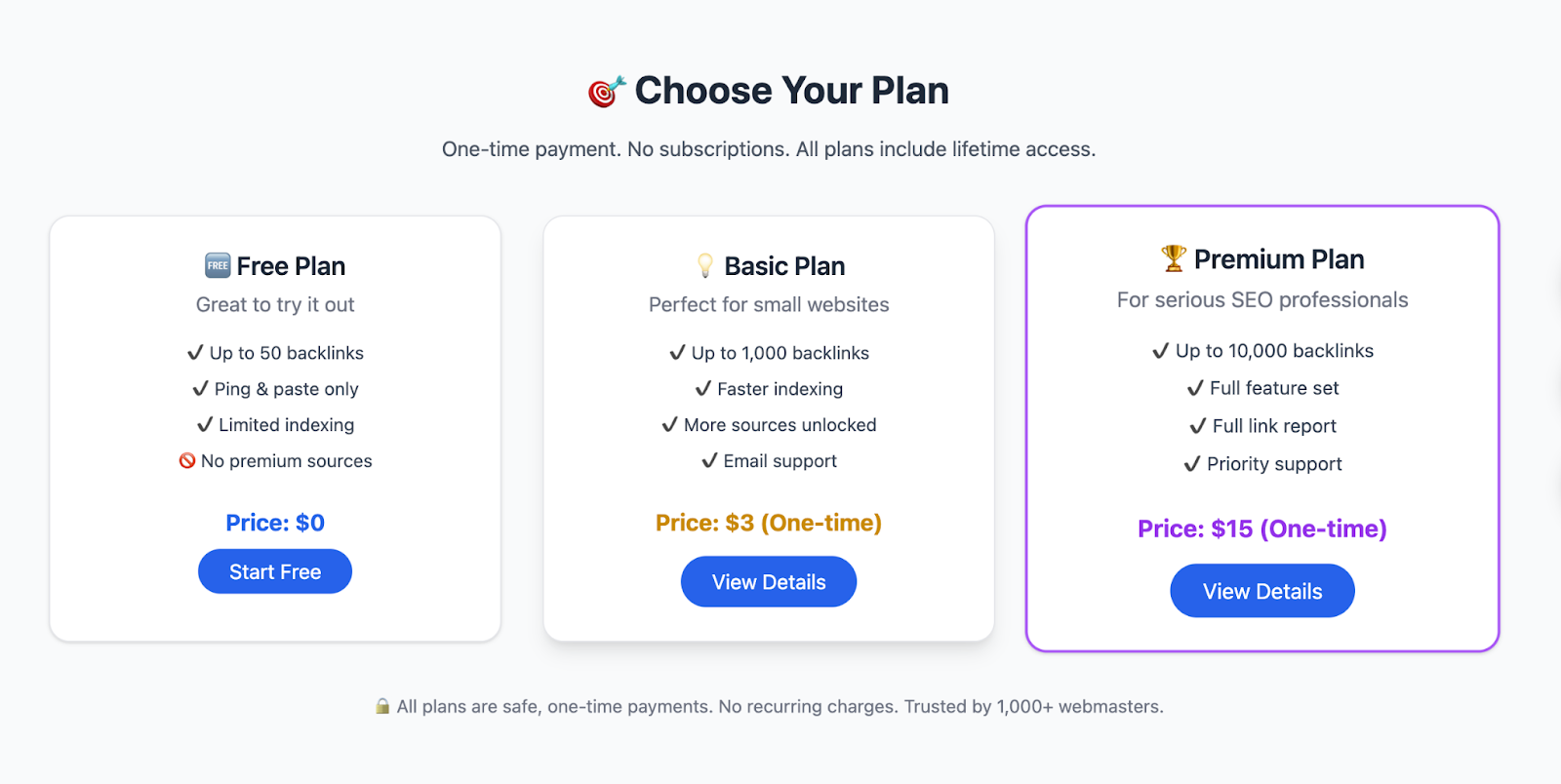The width and height of the screenshot is (1561, 784).
Task: Select the Free Plan title
Action: point(291,266)
